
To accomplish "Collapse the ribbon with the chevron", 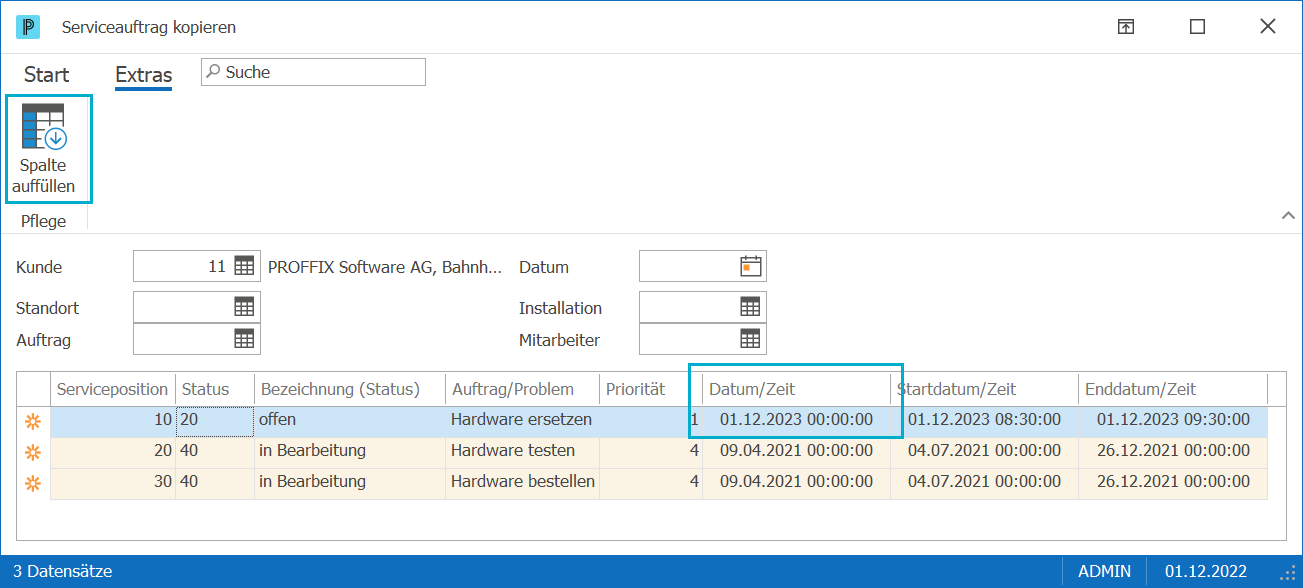I will 1288,215.
